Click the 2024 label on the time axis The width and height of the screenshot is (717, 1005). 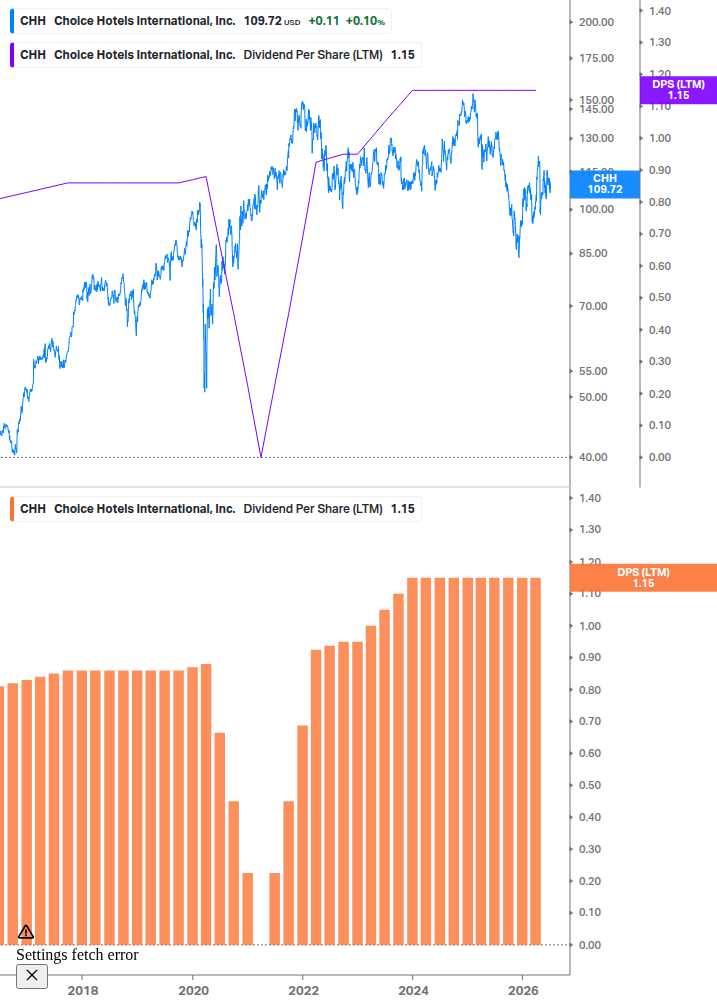tap(413, 991)
